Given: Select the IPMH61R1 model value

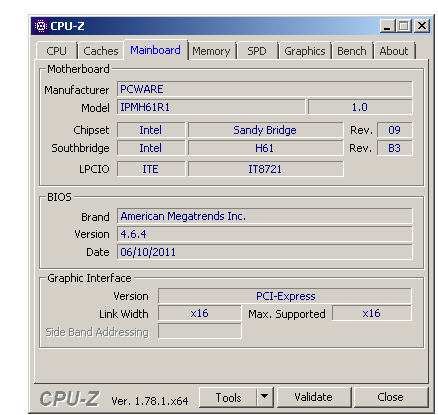Looking at the screenshot, I should pos(211,107).
